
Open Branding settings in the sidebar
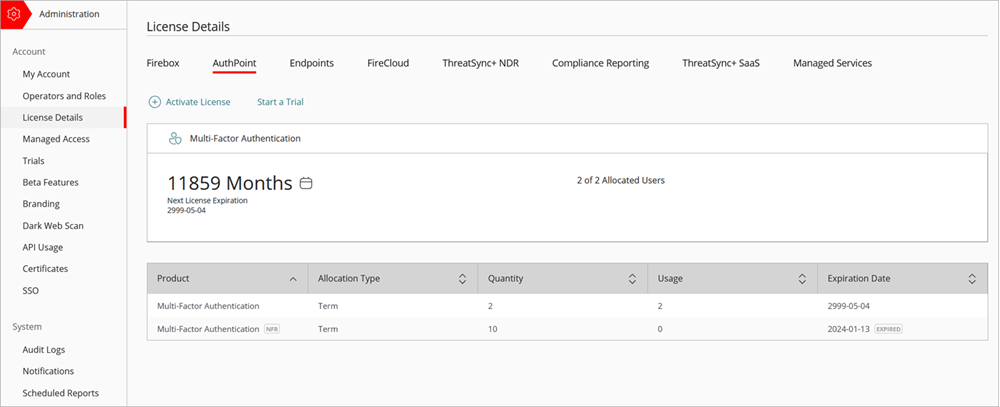(41, 204)
